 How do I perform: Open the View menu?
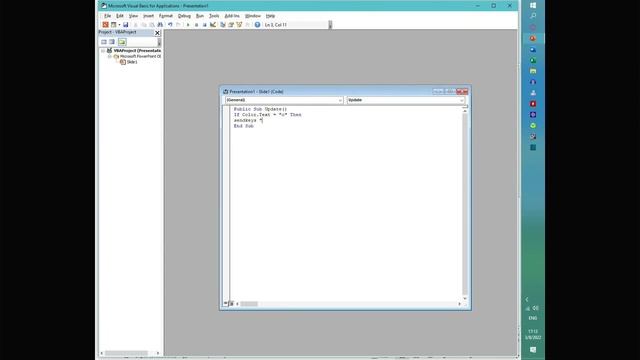133,16
